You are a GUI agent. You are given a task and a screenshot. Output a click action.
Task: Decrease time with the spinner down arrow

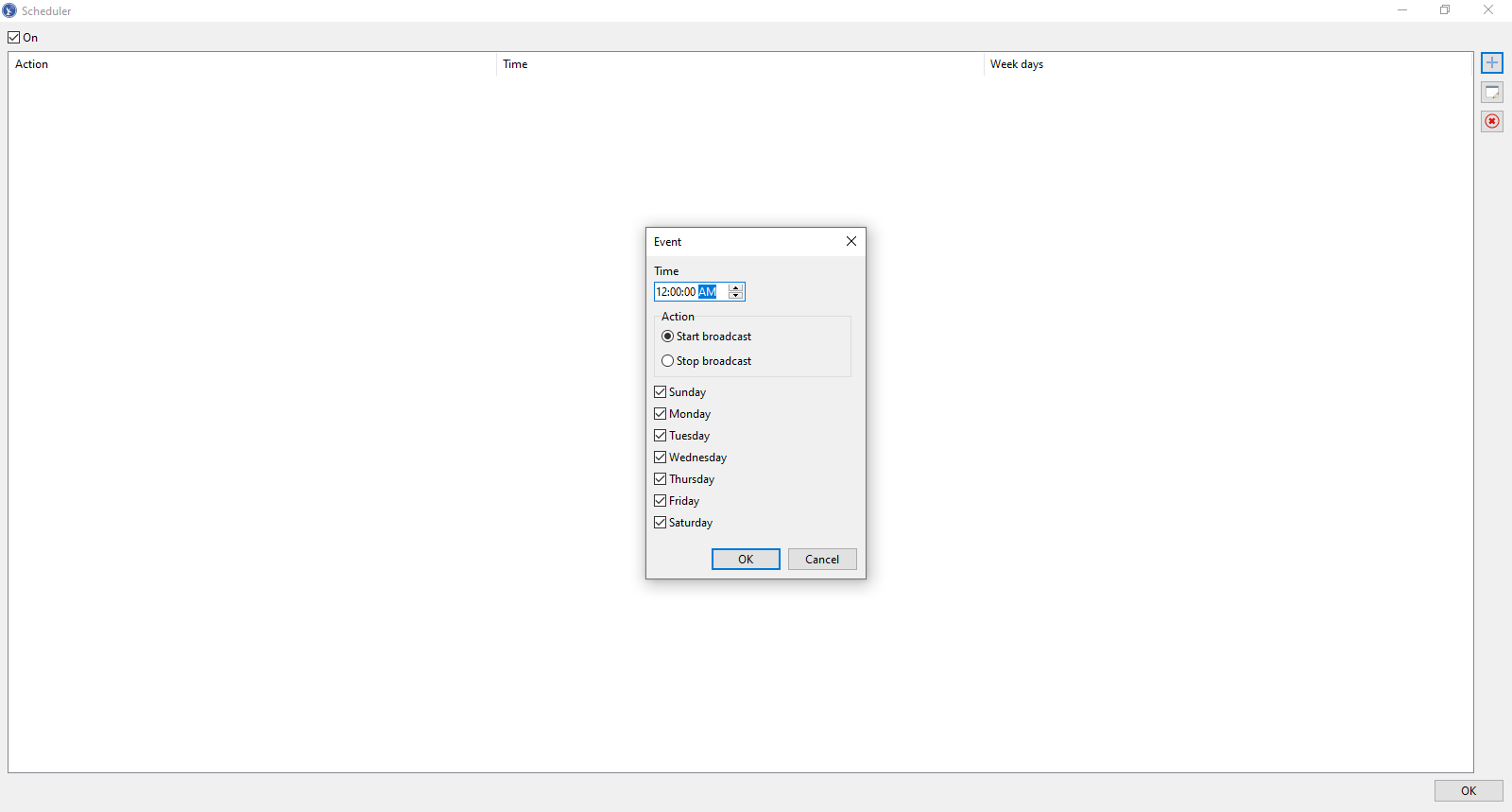[736, 296]
